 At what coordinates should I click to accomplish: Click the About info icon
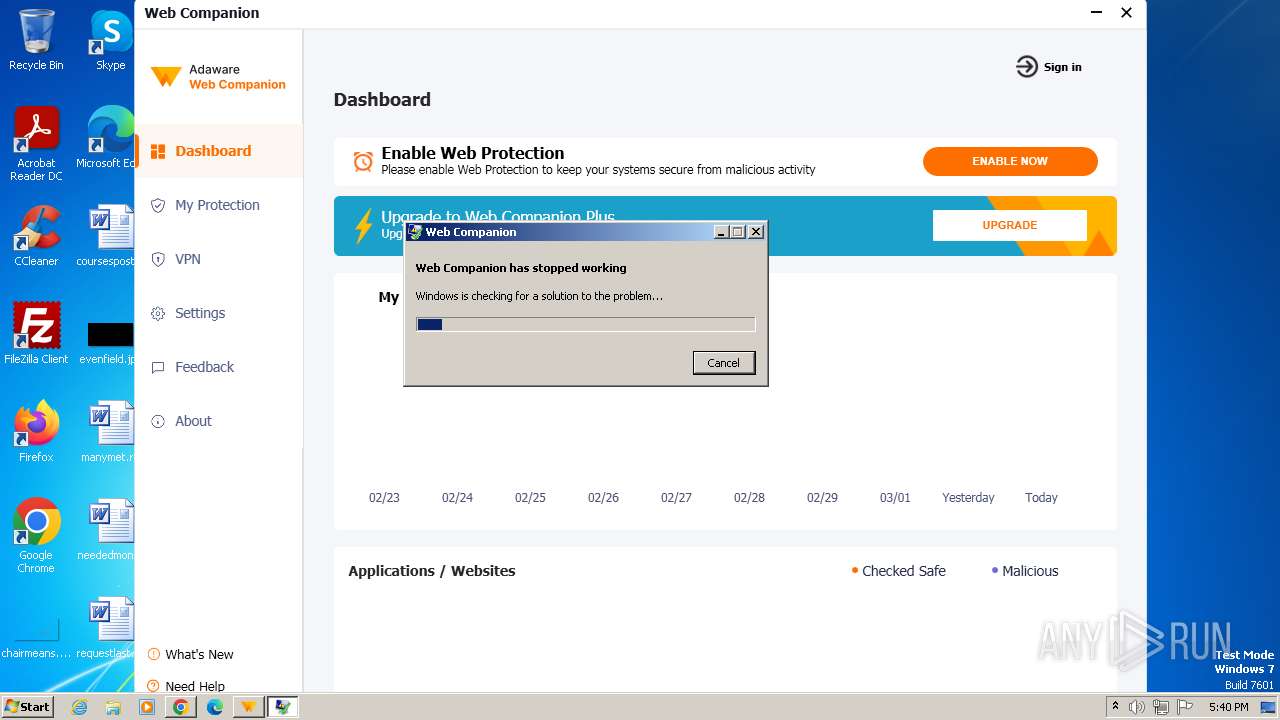coord(158,421)
